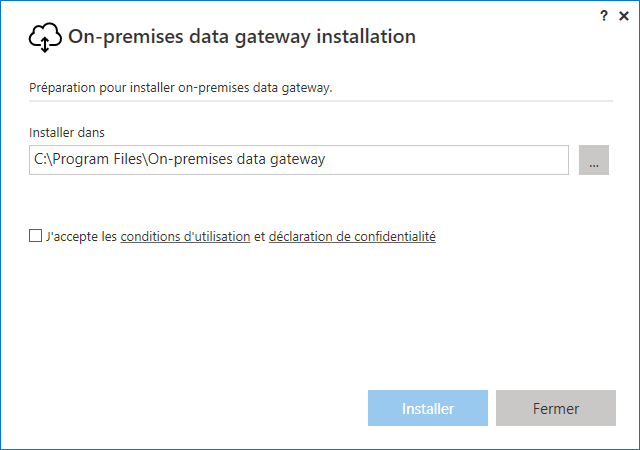Click the cloud upload gateway icon
Screen dimensions: 640x450
(45, 38)
